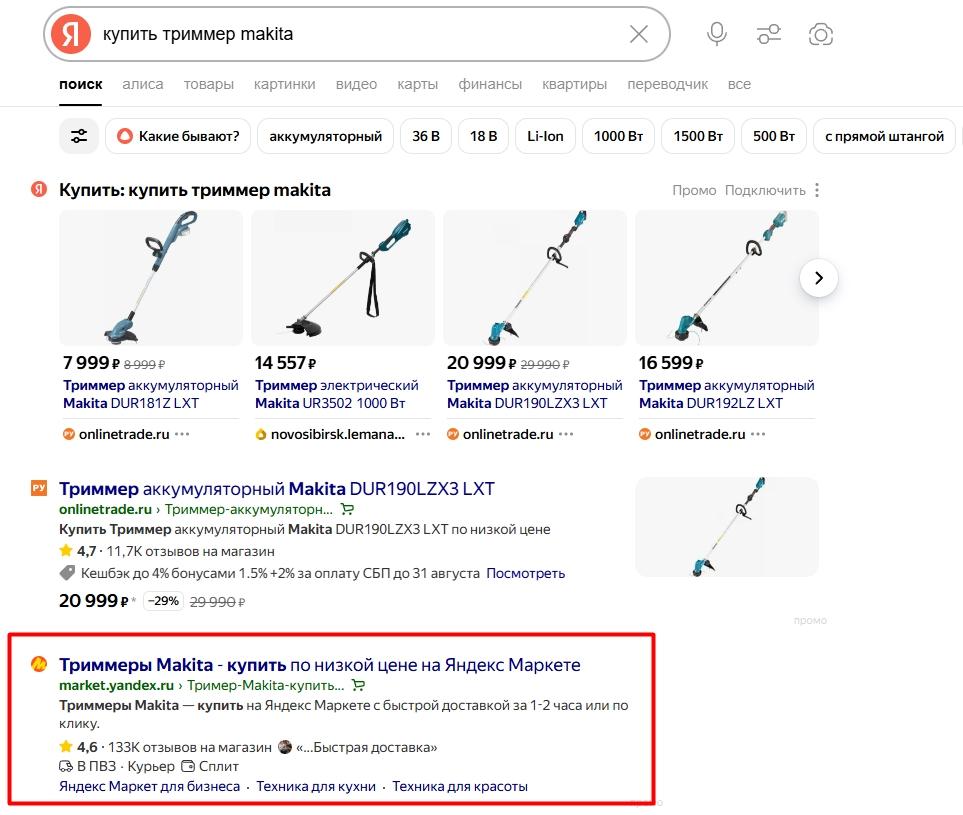Clear the search query with X icon
This screenshot has height=815, width=963.
coord(639,34)
